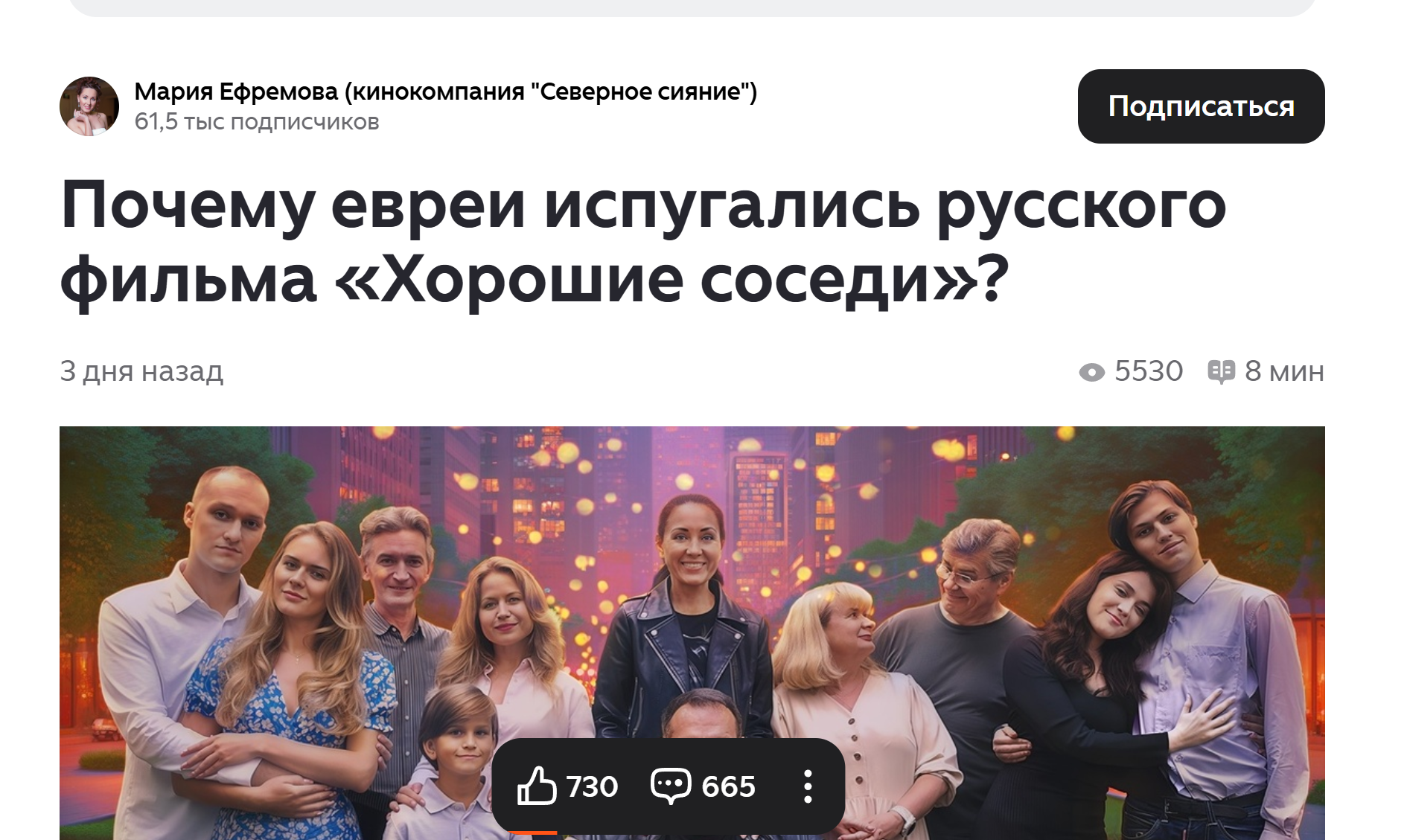Click the orange reading progress indicator
The height and width of the screenshot is (840, 1407).
[533, 833]
